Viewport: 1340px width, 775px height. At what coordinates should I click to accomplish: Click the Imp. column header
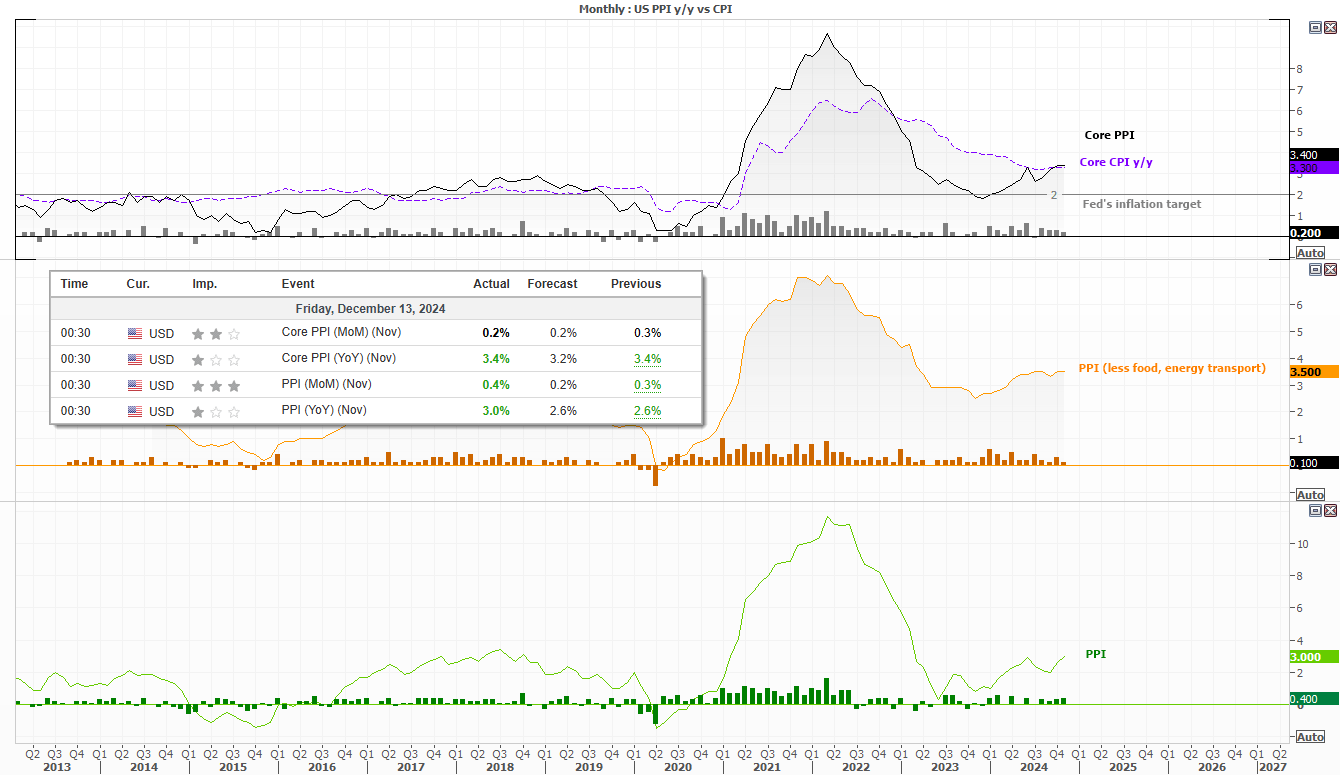[204, 284]
